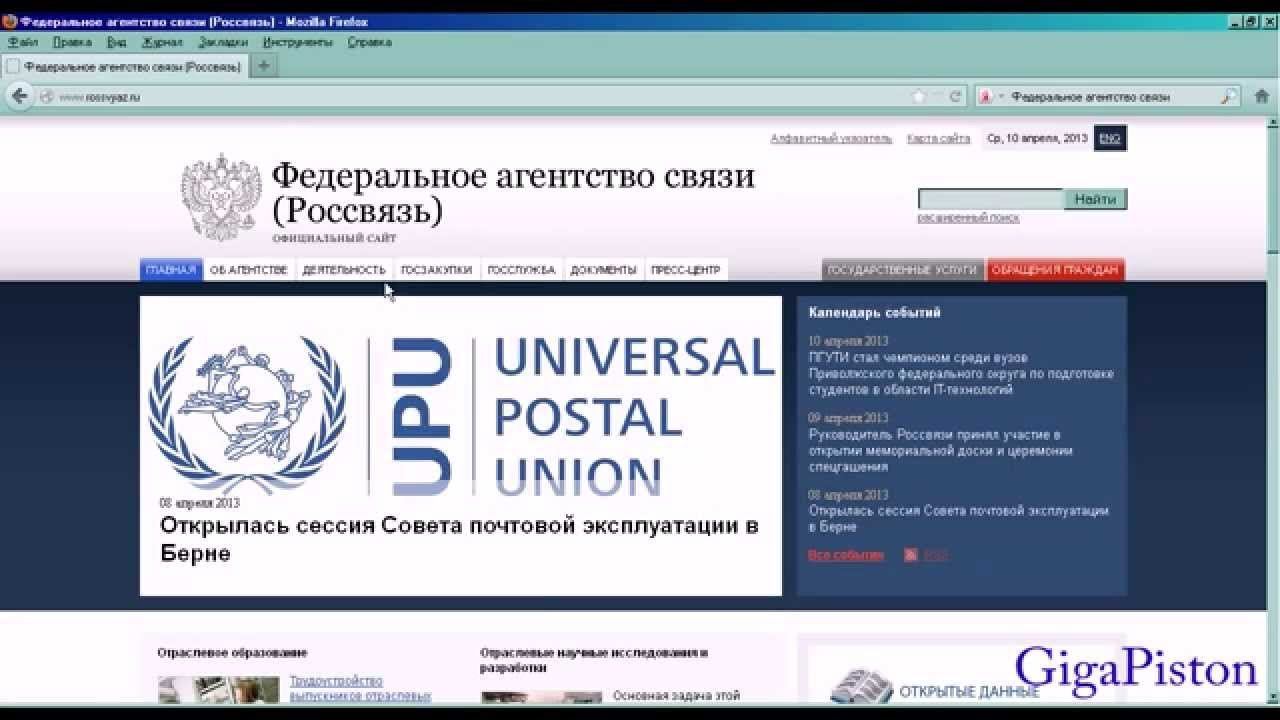Open the Инструменты menu
Image resolution: width=1280 pixels, height=720 pixels.
[298, 42]
